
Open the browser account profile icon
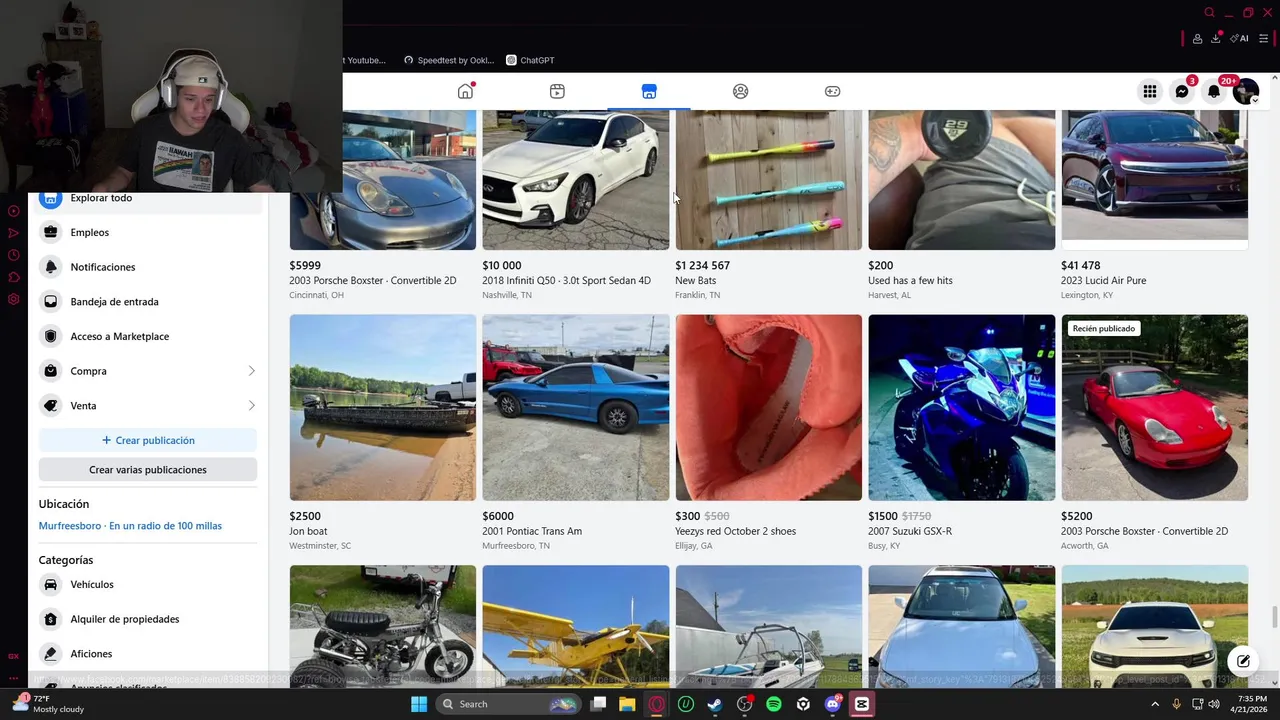tap(1197, 38)
